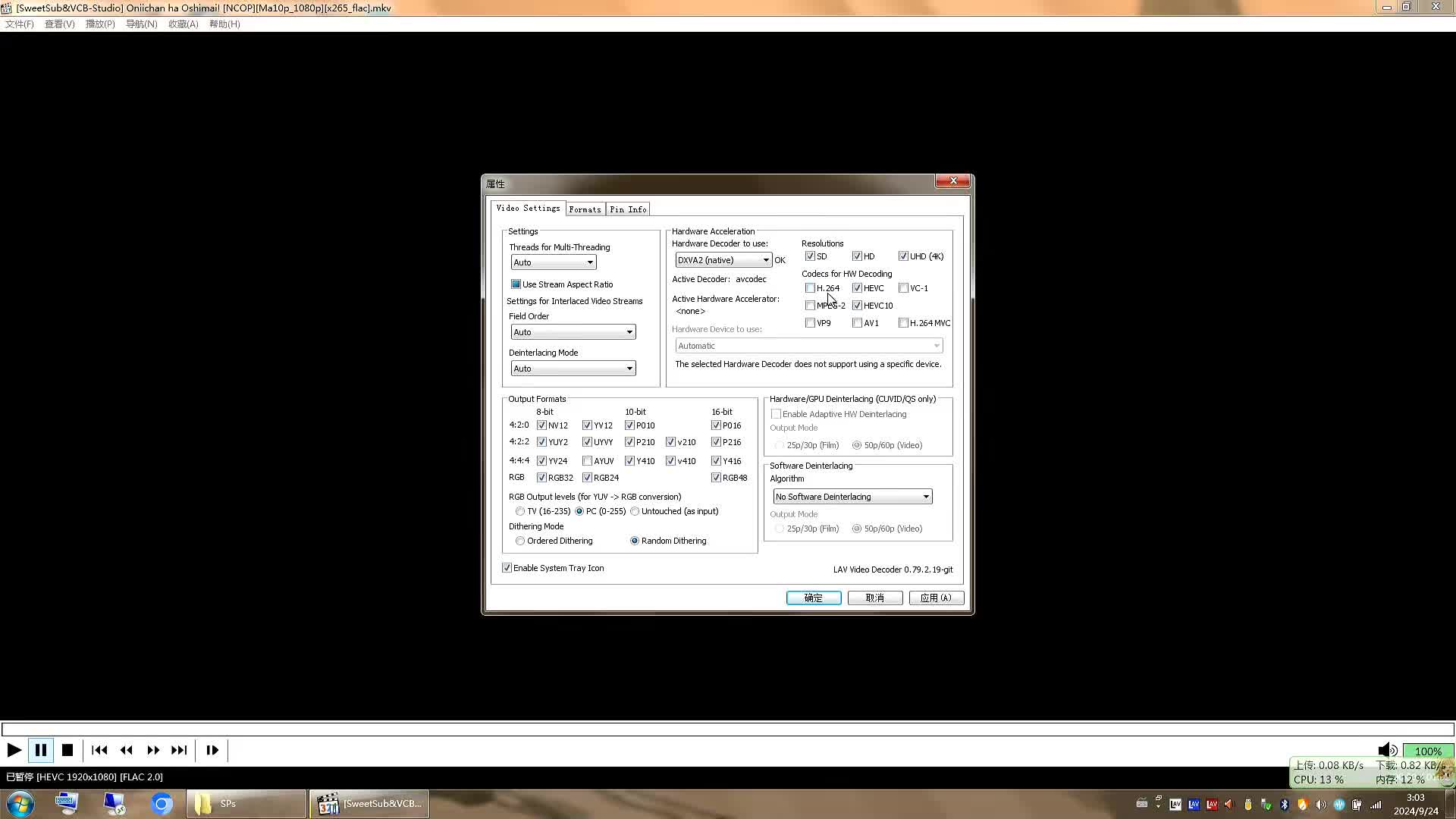Click the 应用 apply button

[936, 598]
